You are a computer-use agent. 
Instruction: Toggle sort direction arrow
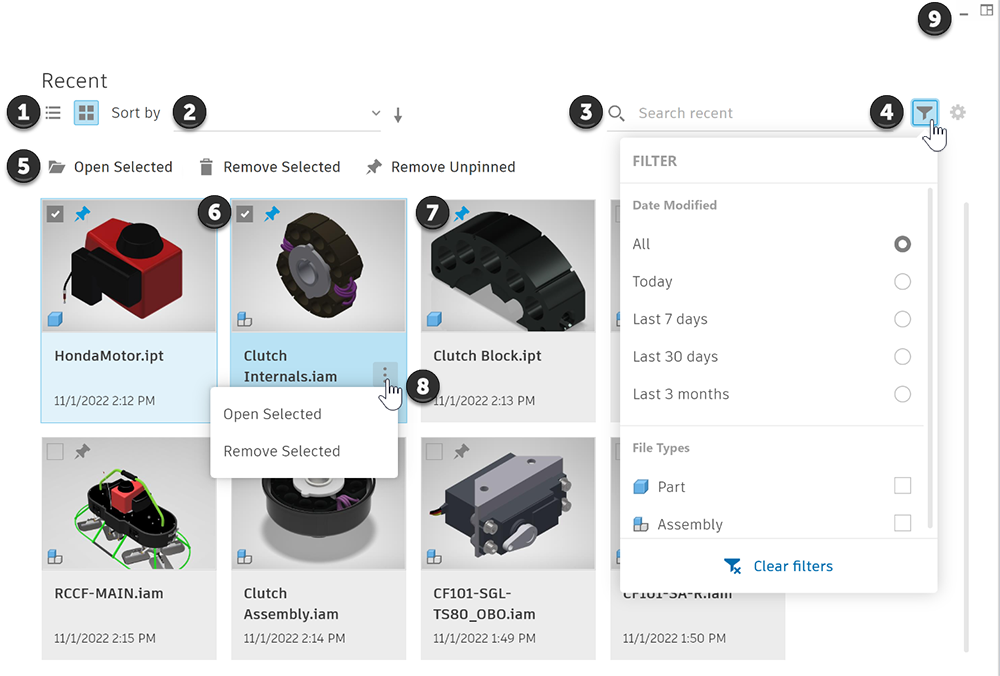click(398, 115)
